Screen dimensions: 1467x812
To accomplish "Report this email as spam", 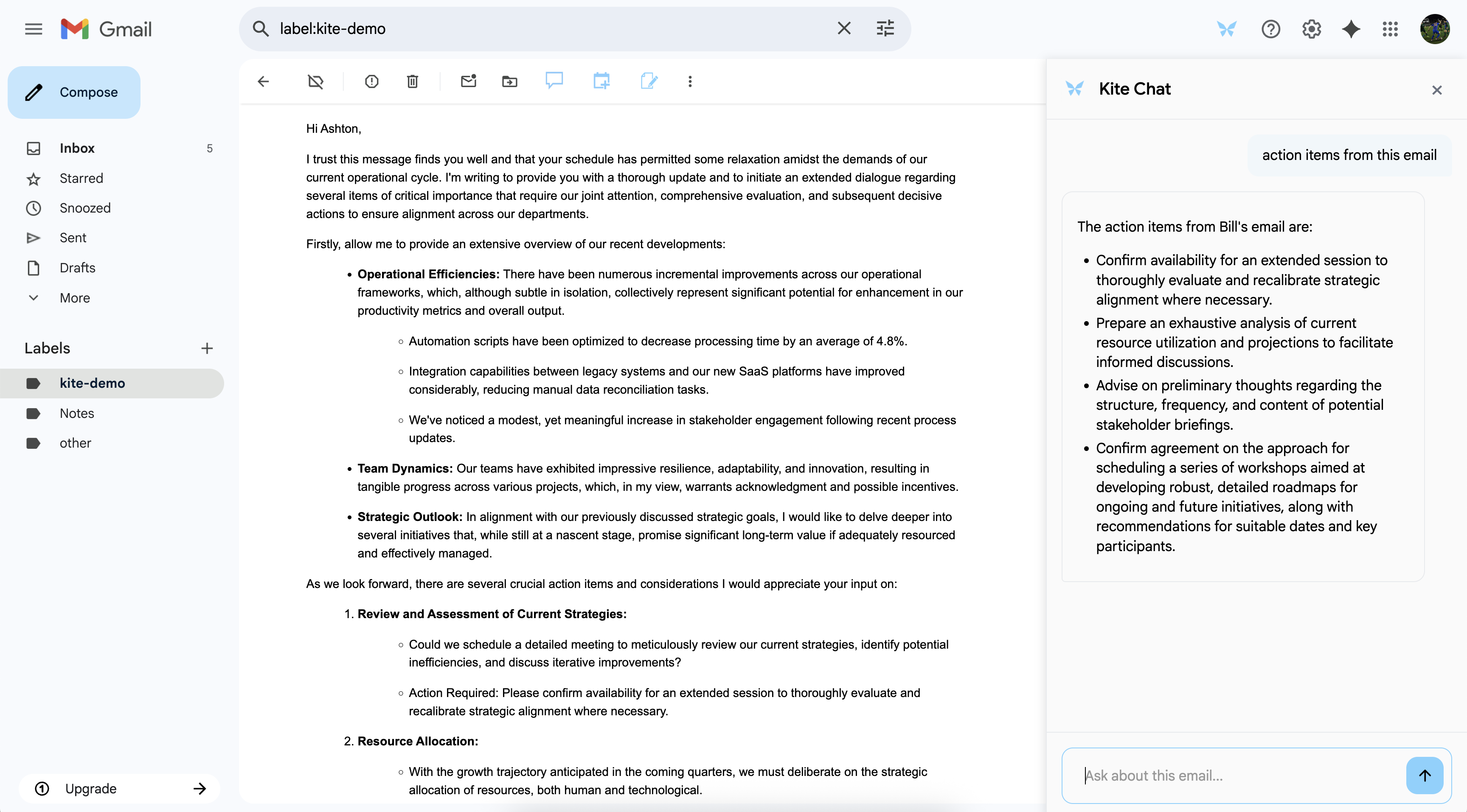I will coord(371,81).
